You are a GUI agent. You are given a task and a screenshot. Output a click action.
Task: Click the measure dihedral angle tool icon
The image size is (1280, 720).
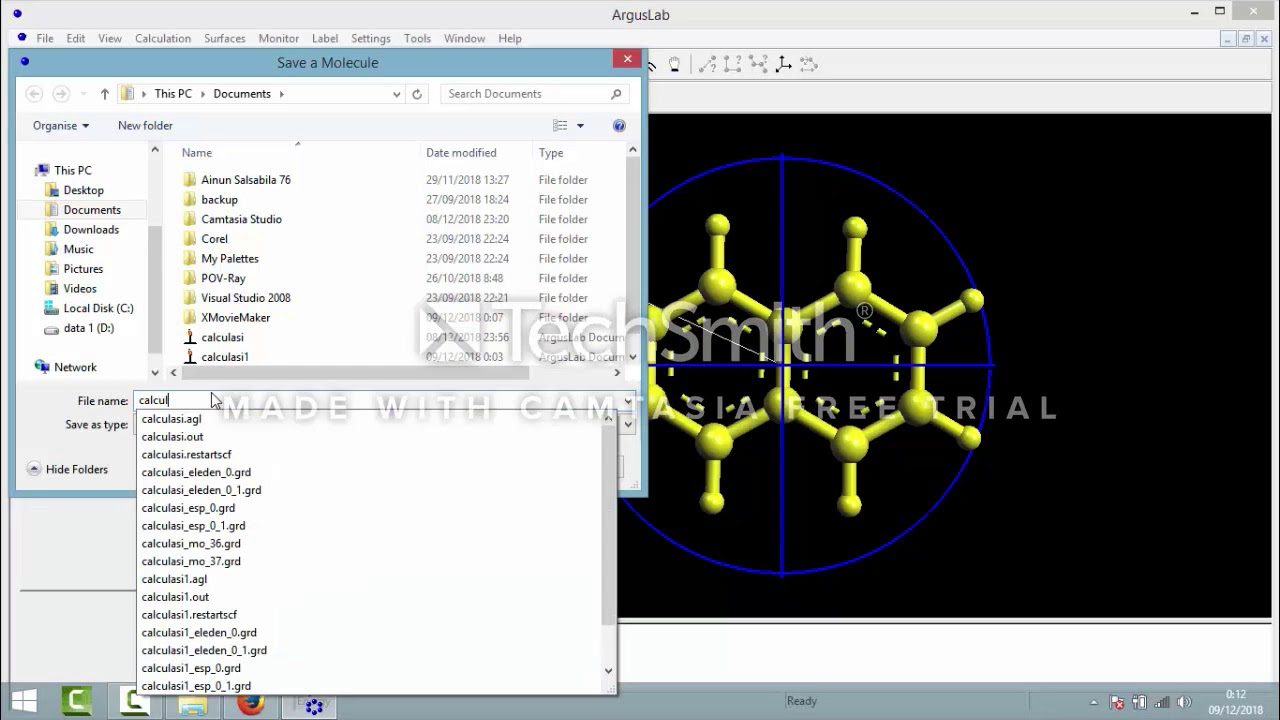(758, 65)
